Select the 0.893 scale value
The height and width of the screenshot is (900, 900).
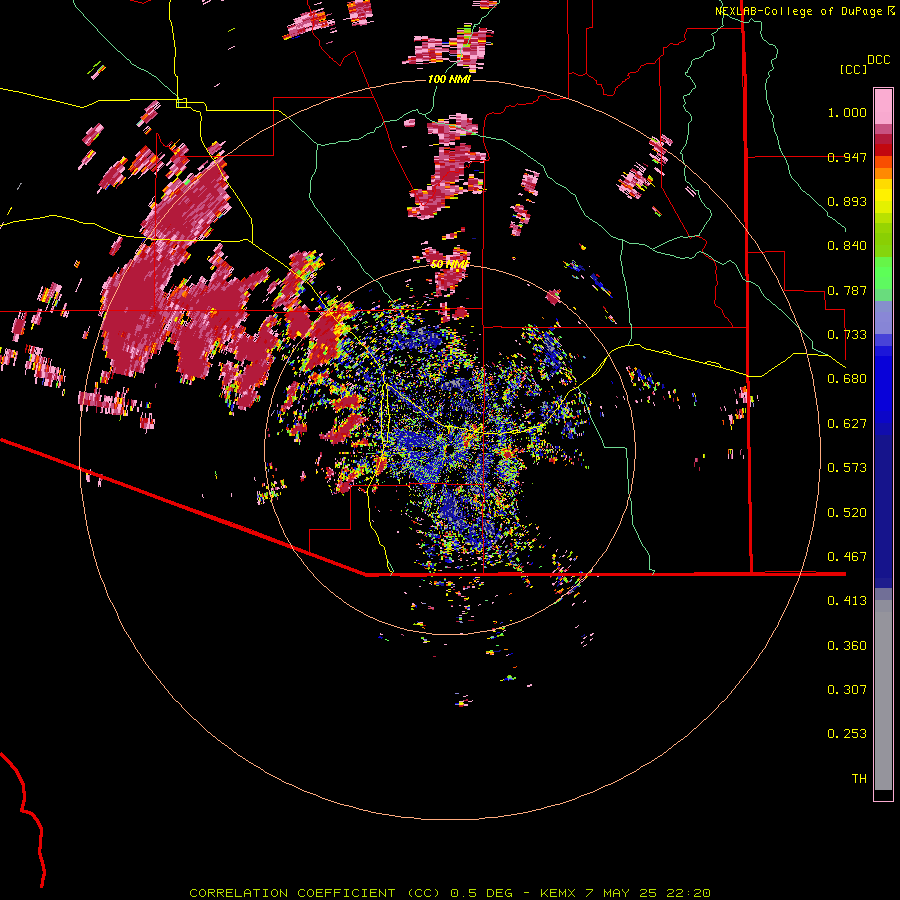(847, 201)
